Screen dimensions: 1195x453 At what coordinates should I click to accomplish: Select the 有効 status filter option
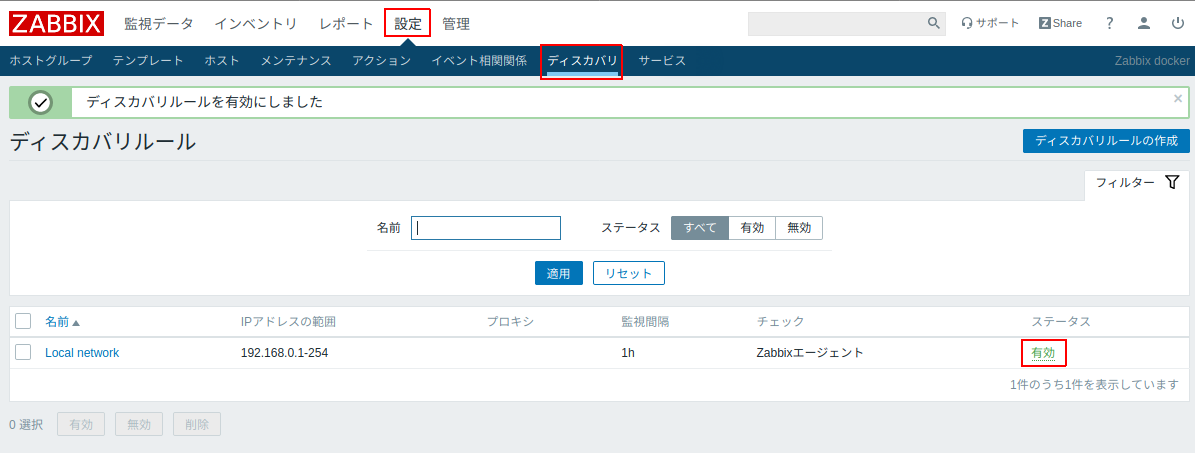point(751,228)
